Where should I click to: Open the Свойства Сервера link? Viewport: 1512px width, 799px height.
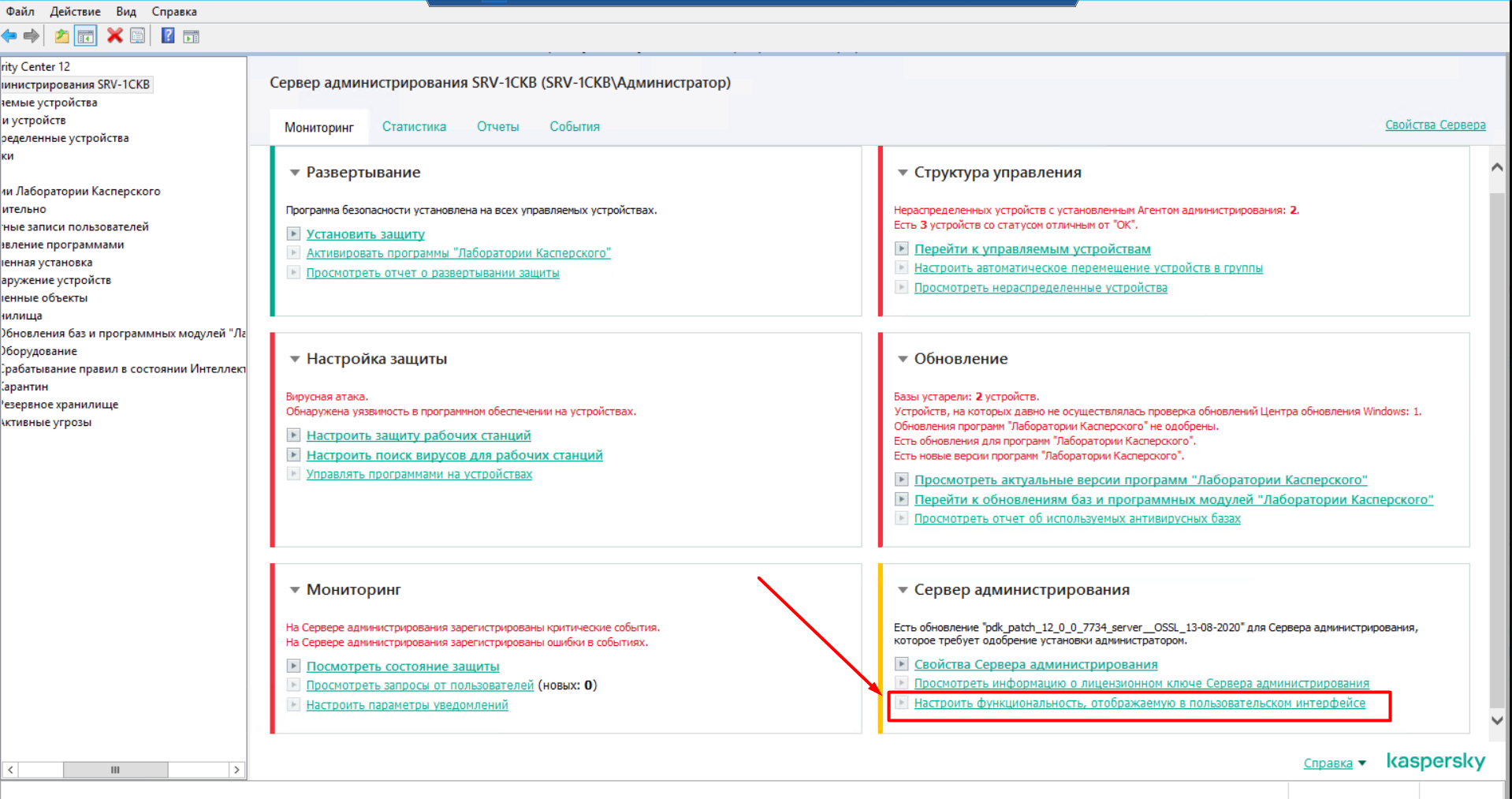click(1436, 125)
